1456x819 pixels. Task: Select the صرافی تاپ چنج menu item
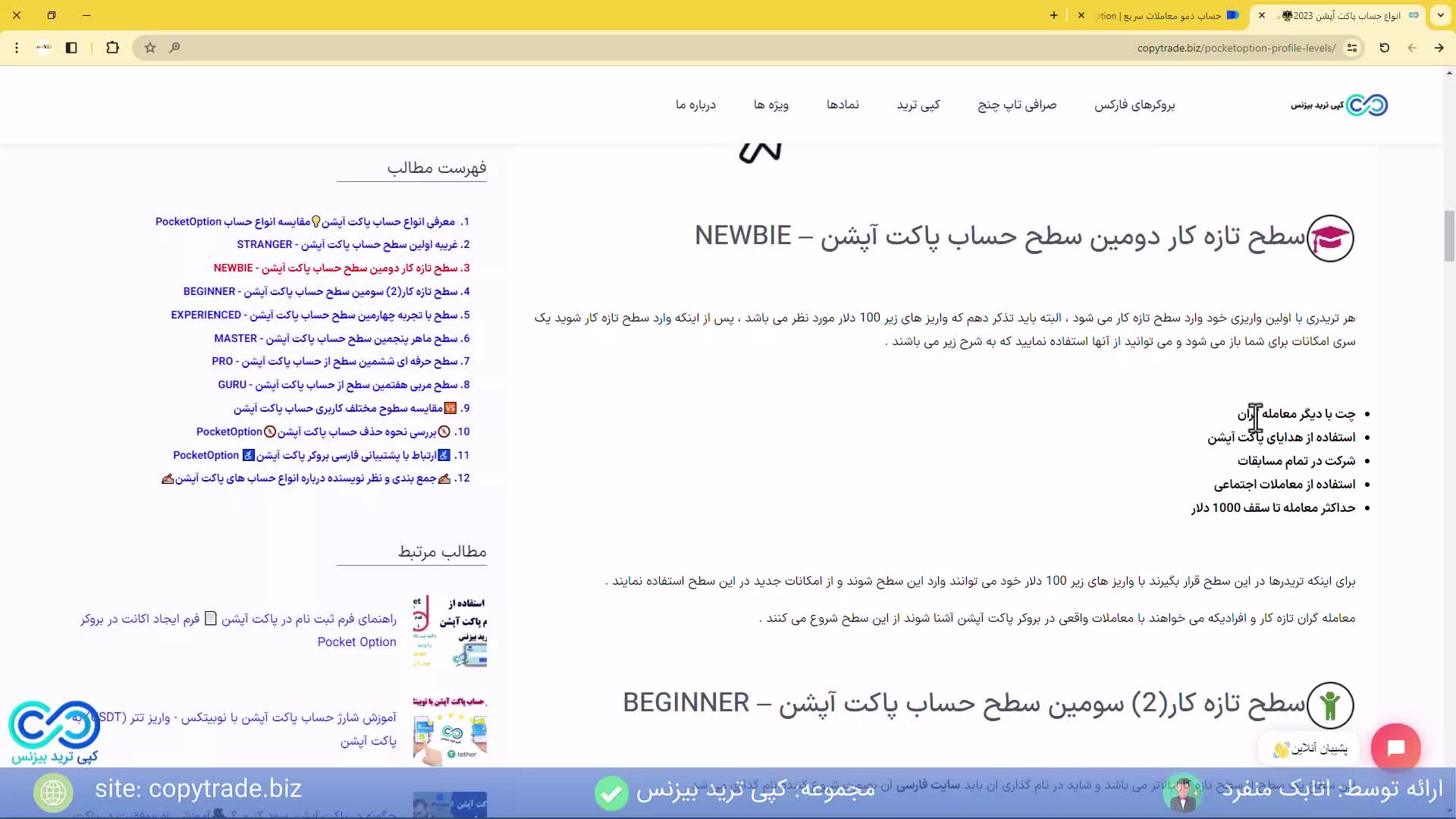(1017, 105)
